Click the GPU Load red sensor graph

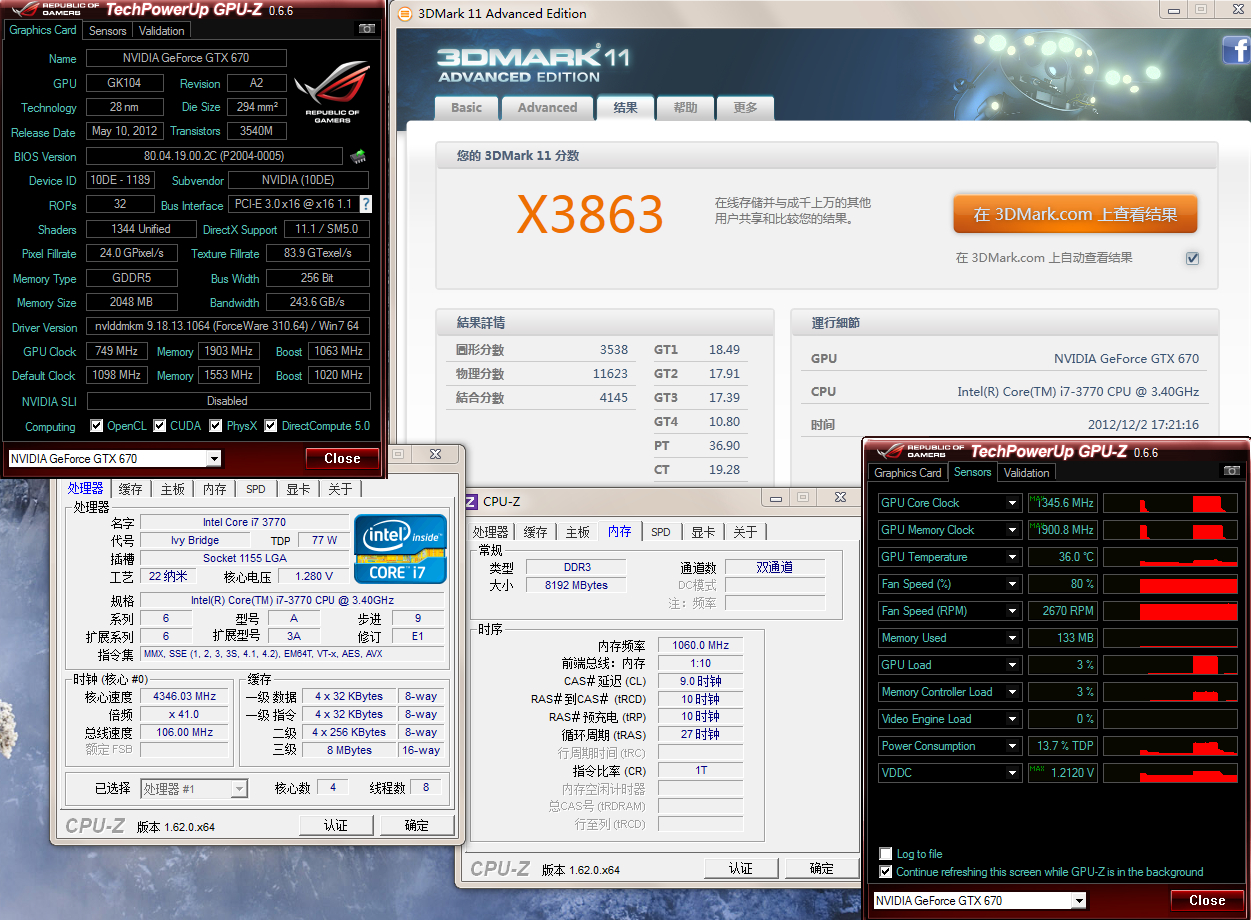point(1171,665)
